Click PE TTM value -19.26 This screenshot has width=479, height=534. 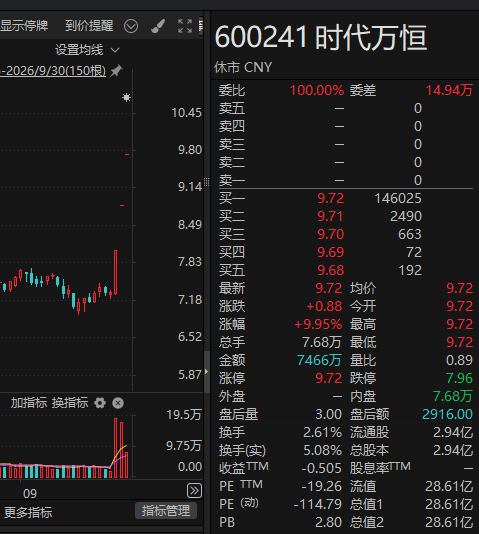(x=321, y=487)
